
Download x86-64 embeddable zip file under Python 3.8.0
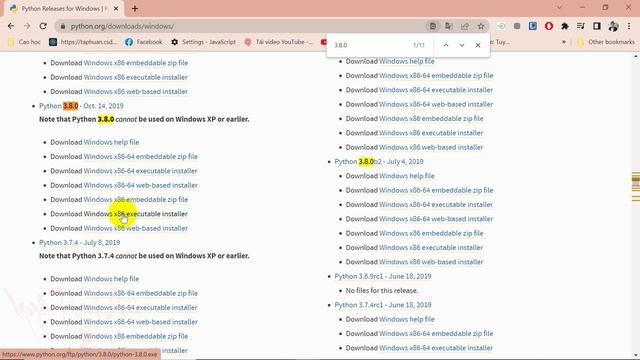coord(140,156)
